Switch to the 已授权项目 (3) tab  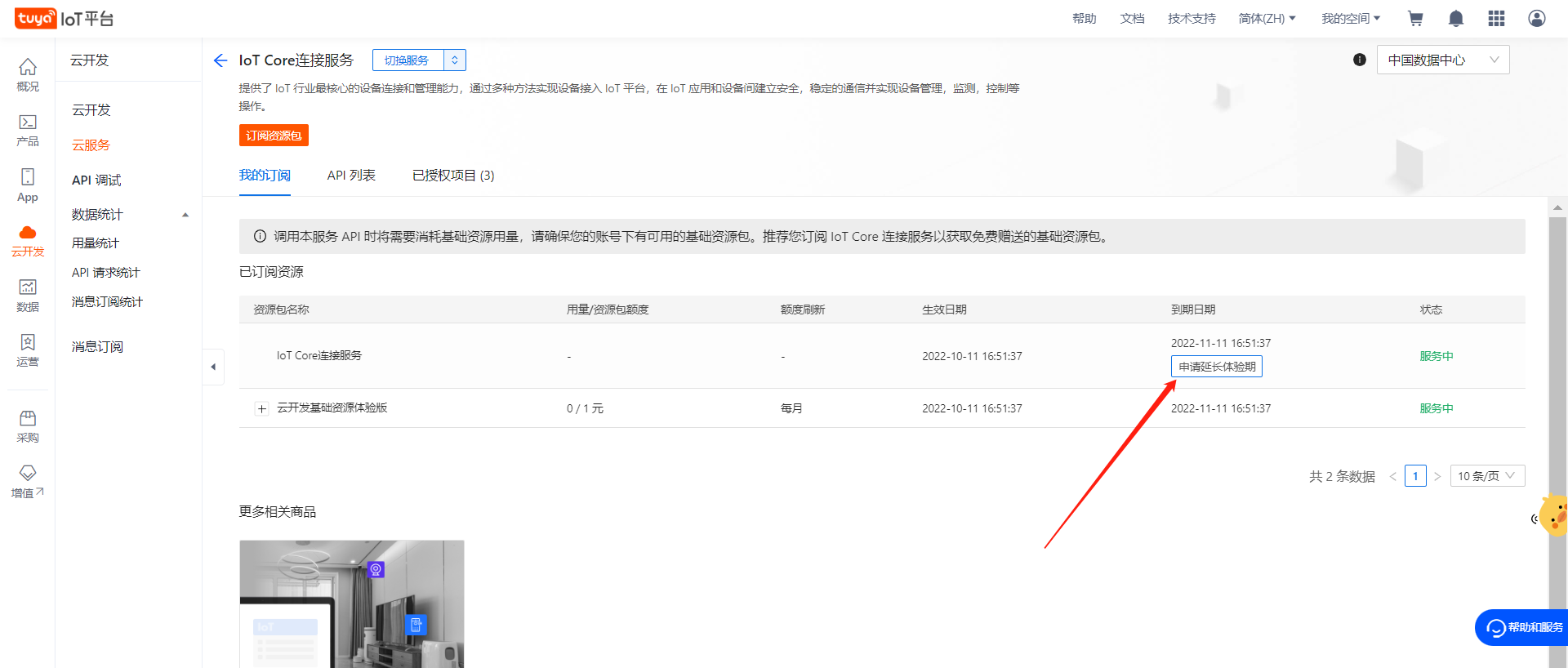453,176
